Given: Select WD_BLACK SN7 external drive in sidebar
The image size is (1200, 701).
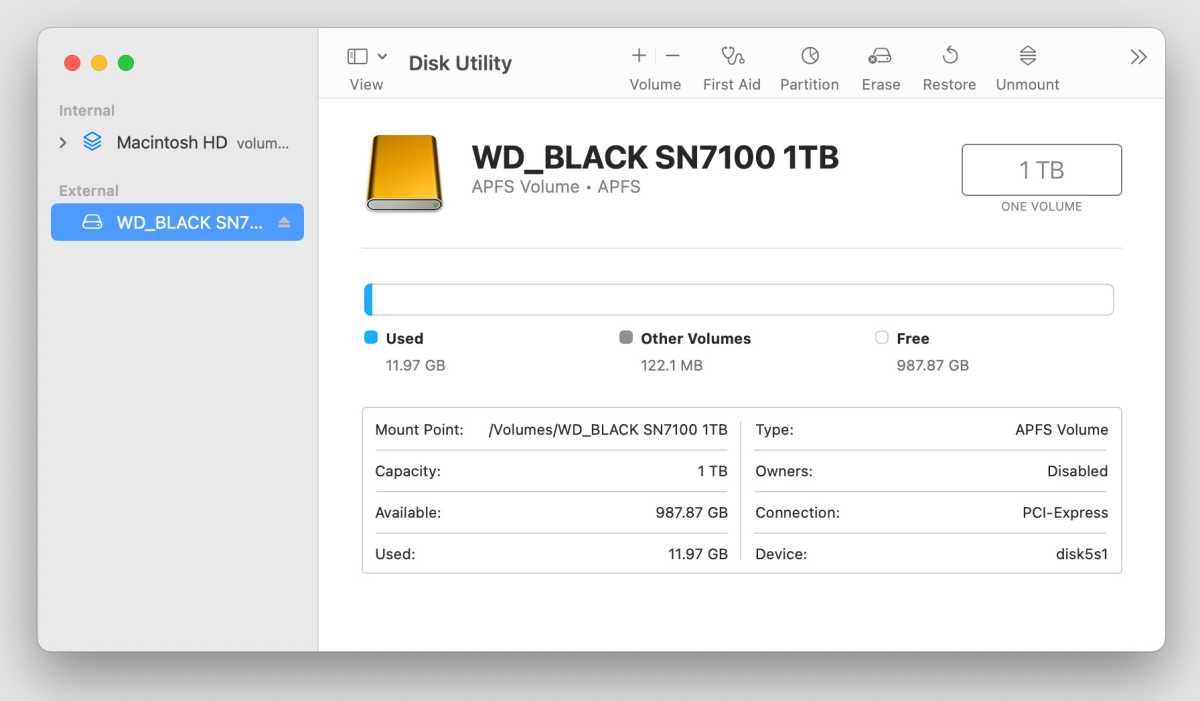Looking at the screenshot, I should 177,222.
